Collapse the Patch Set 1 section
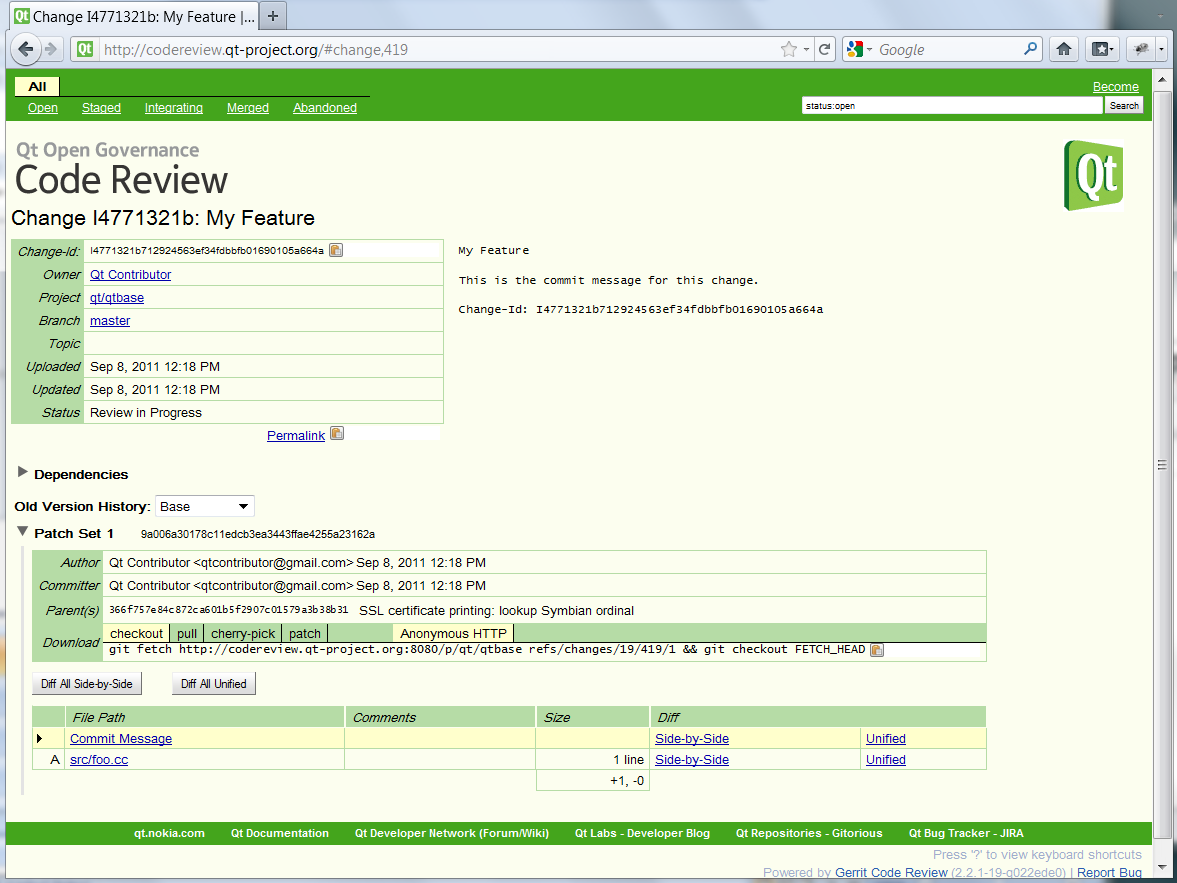 point(23,532)
